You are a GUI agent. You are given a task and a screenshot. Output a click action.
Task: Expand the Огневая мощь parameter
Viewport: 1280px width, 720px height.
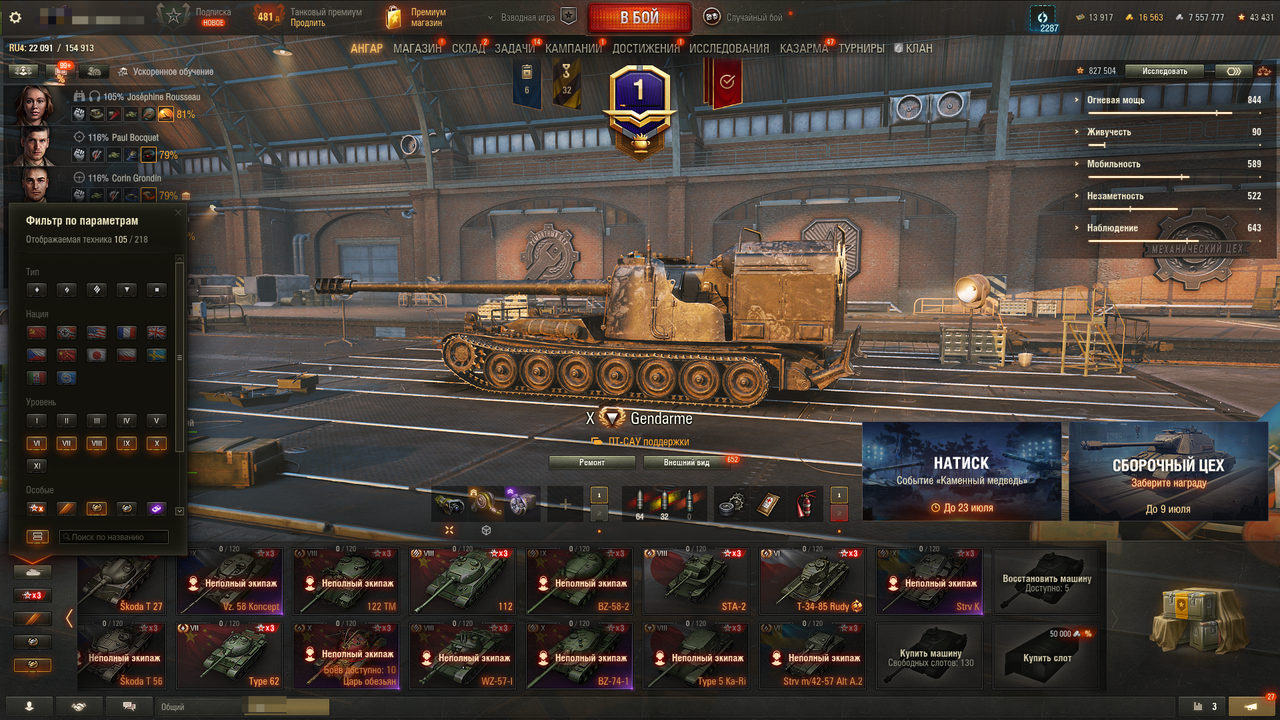pyautogui.click(x=1170, y=101)
